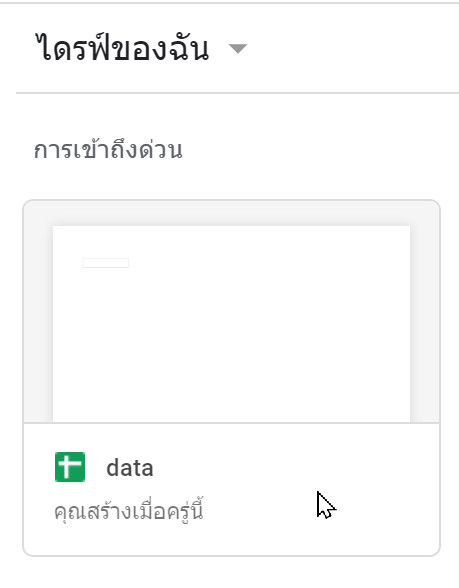The height and width of the screenshot is (588, 459).
Task: Click the คุณสร้างเมื่อครู่นี้ subtitle text
Action: click(129, 510)
